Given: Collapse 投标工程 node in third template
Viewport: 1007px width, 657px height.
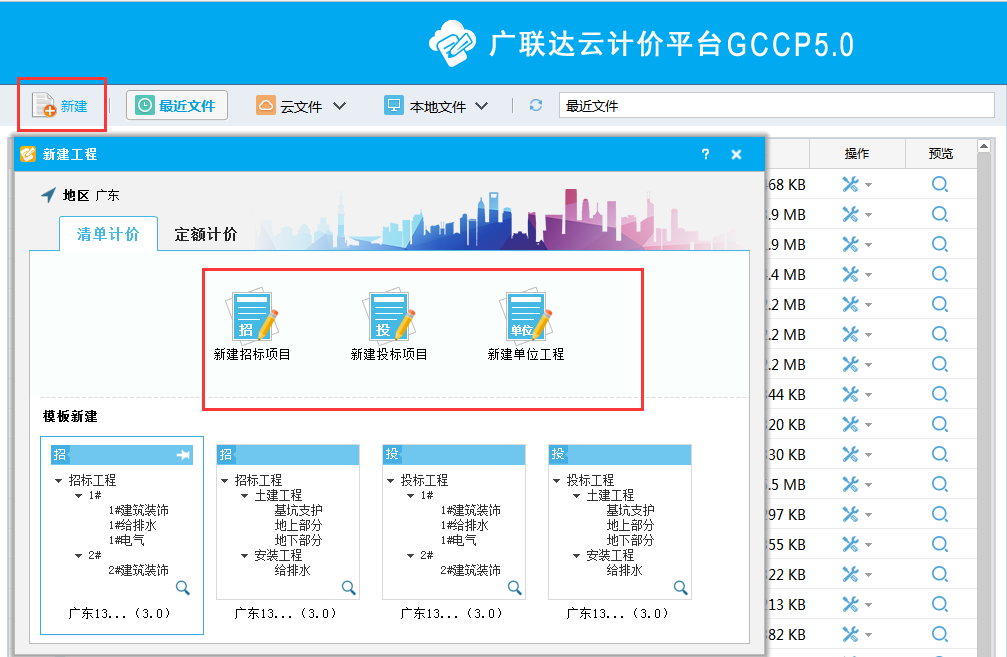Looking at the screenshot, I should click(x=390, y=480).
